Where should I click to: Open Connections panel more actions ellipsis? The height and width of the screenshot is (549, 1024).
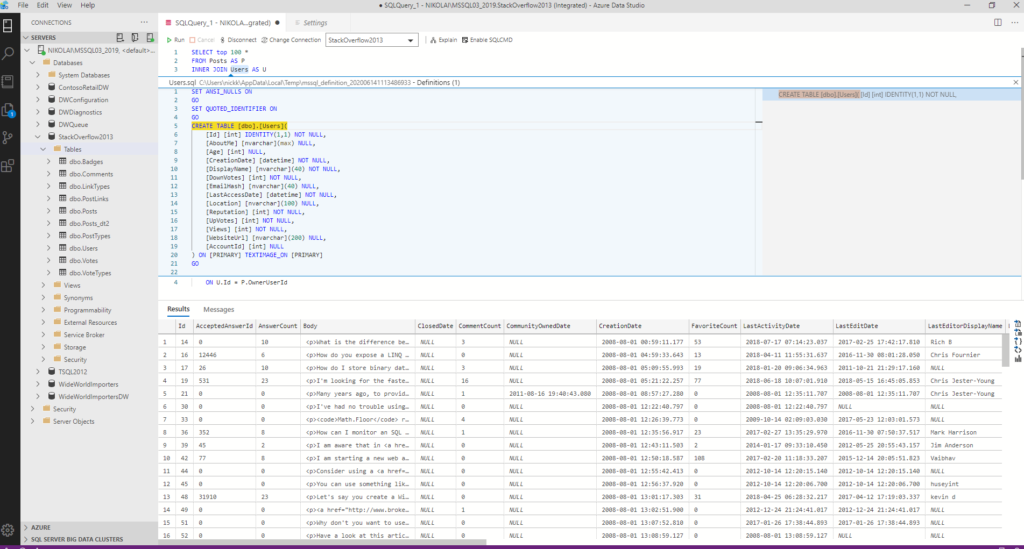pyautogui.click(x=144, y=22)
